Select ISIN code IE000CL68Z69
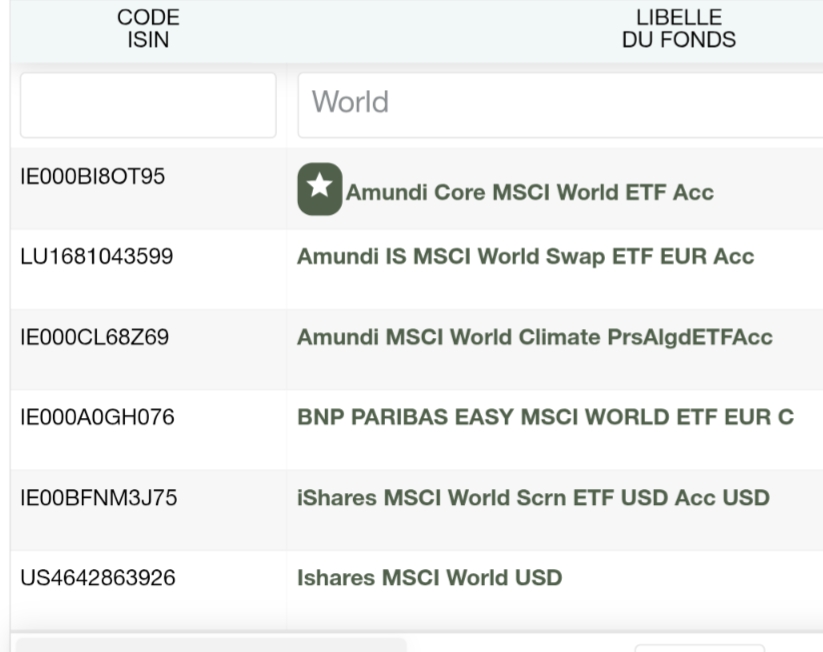 click(94, 337)
